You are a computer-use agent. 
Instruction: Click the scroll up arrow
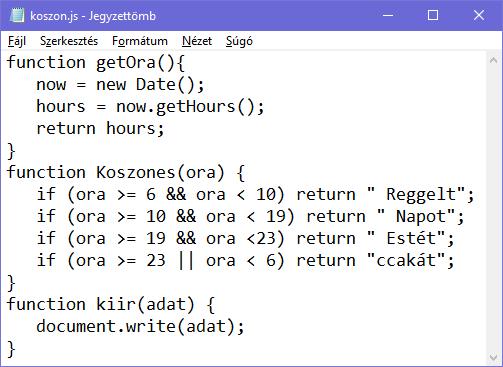[x=493, y=60]
